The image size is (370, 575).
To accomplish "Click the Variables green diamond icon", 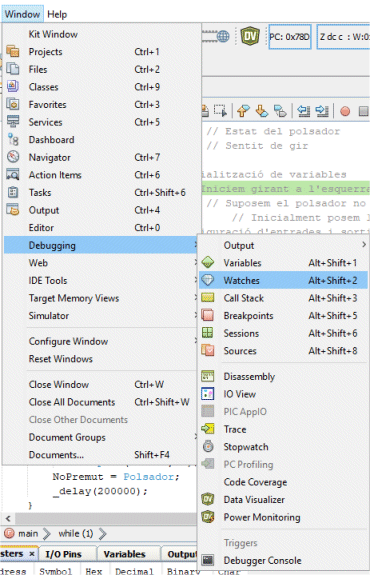I will point(208,262).
